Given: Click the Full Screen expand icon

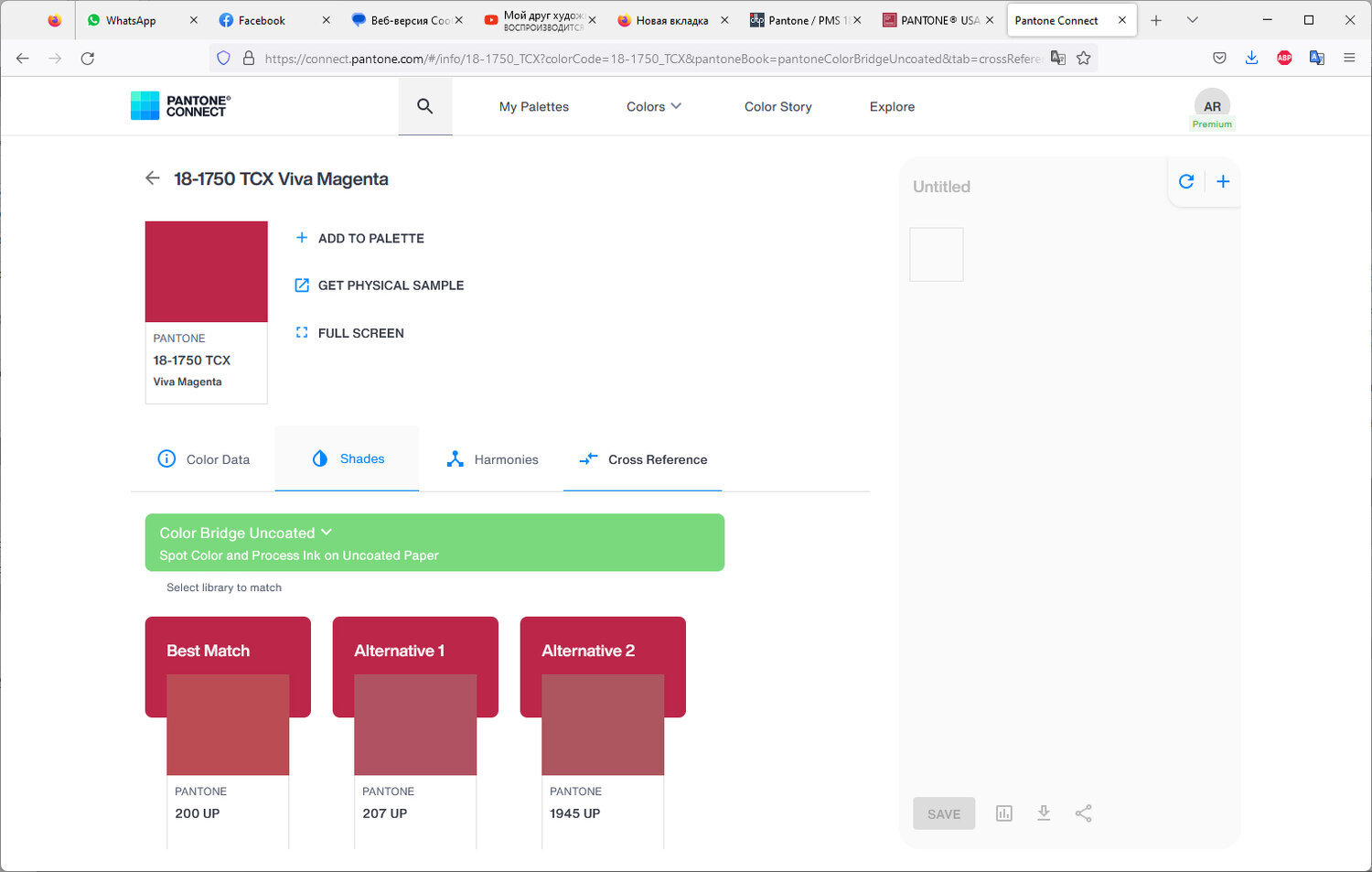Looking at the screenshot, I should pyautogui.click(x=302, y=333).
